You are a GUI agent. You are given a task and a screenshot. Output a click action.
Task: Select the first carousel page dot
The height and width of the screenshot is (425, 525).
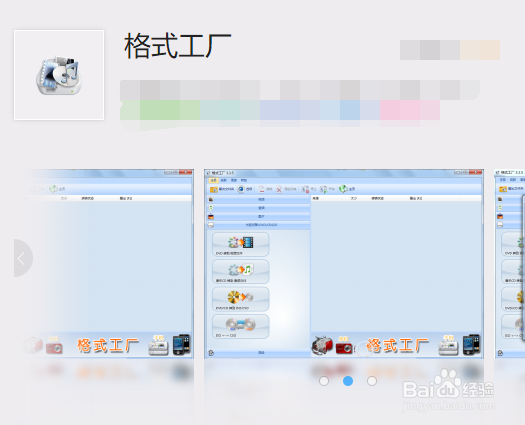click(x=324, y=381)
